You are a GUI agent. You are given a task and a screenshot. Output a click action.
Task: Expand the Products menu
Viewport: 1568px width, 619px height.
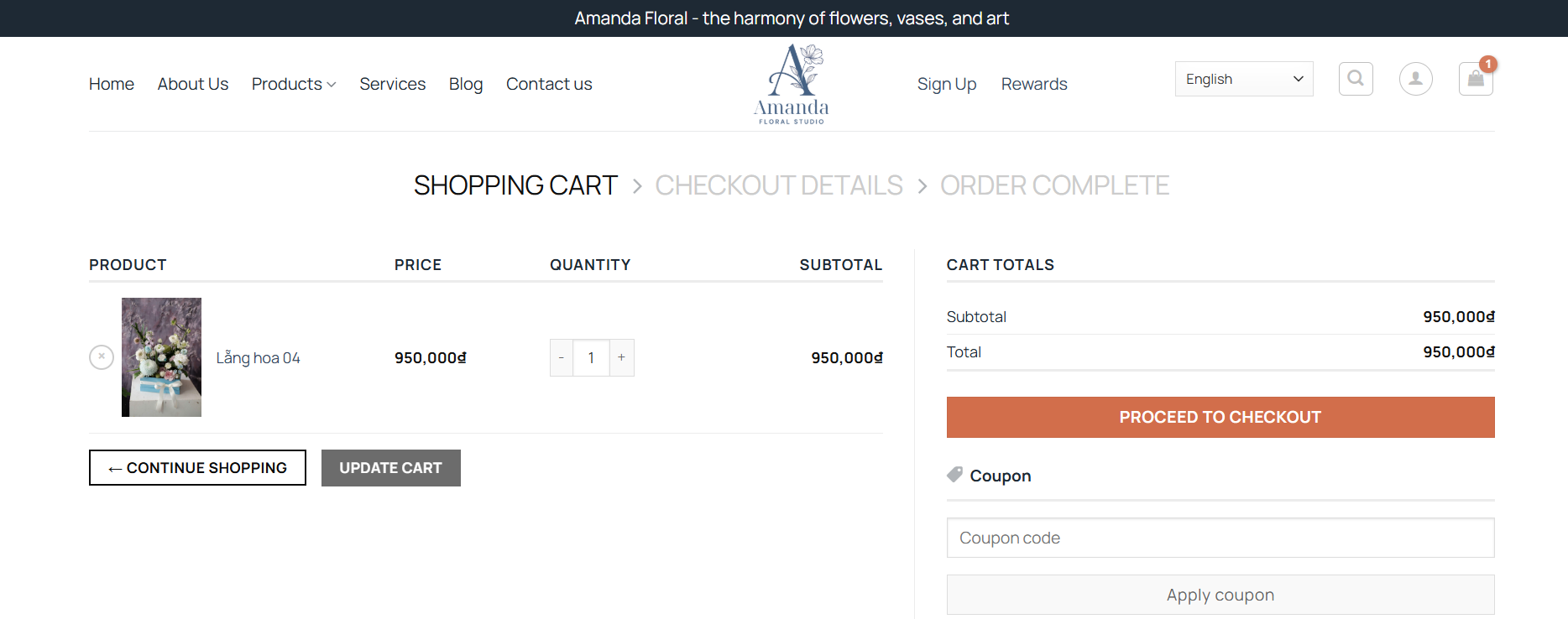294,84
